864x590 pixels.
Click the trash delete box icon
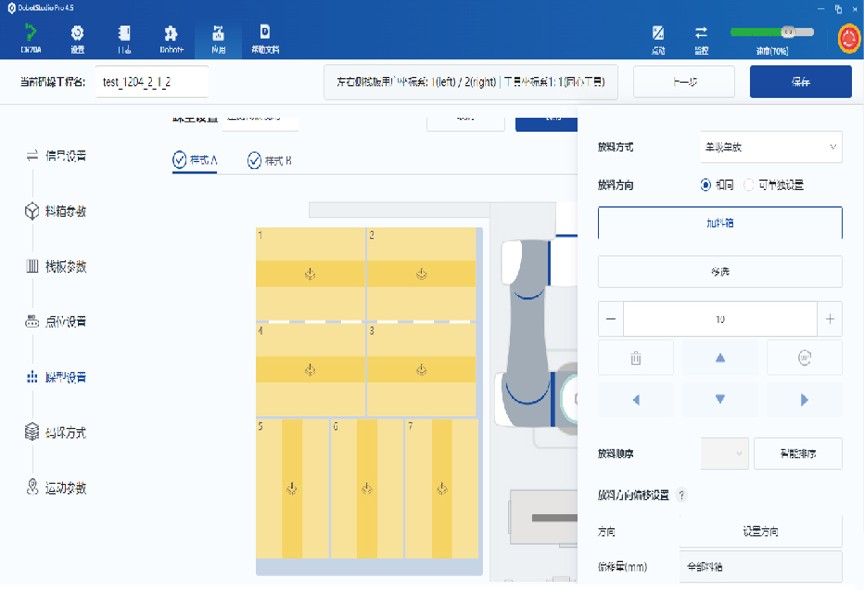(636, 358)
